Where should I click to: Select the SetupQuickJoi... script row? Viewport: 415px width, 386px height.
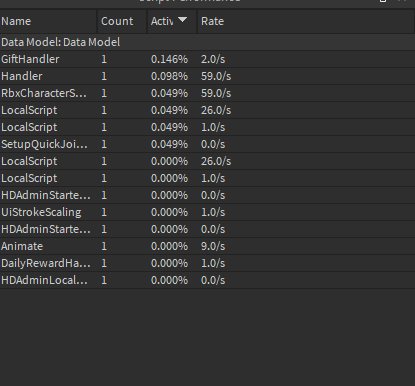click(x=207, y=144)
